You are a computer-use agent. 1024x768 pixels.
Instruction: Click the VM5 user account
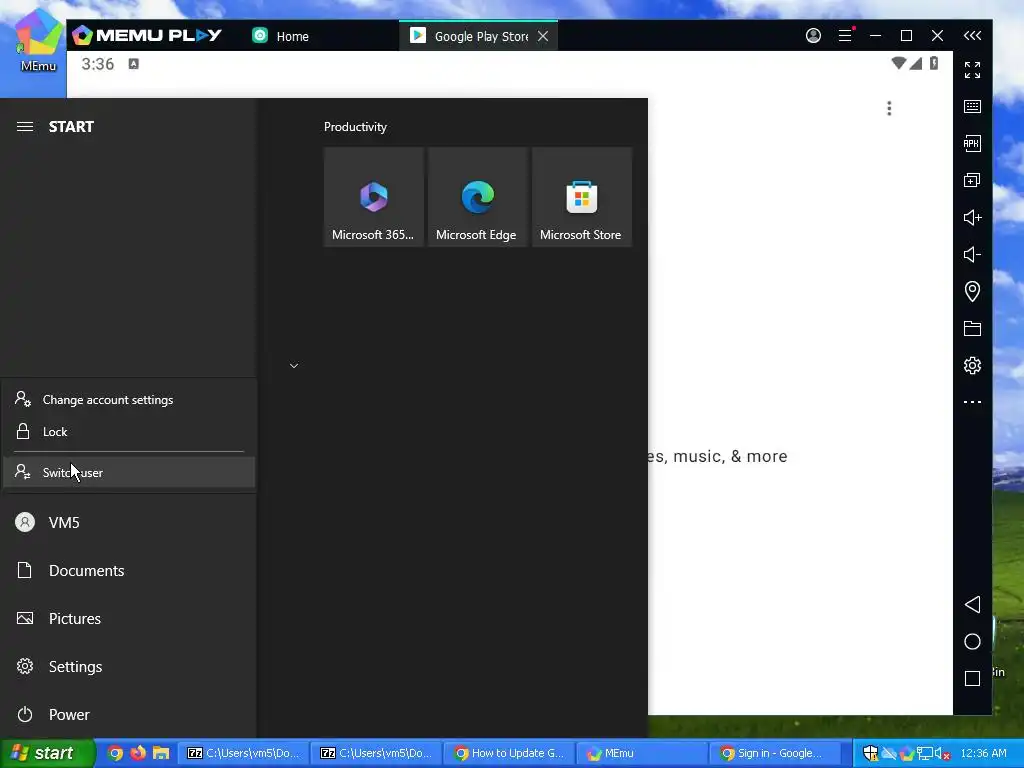(129, 522)
